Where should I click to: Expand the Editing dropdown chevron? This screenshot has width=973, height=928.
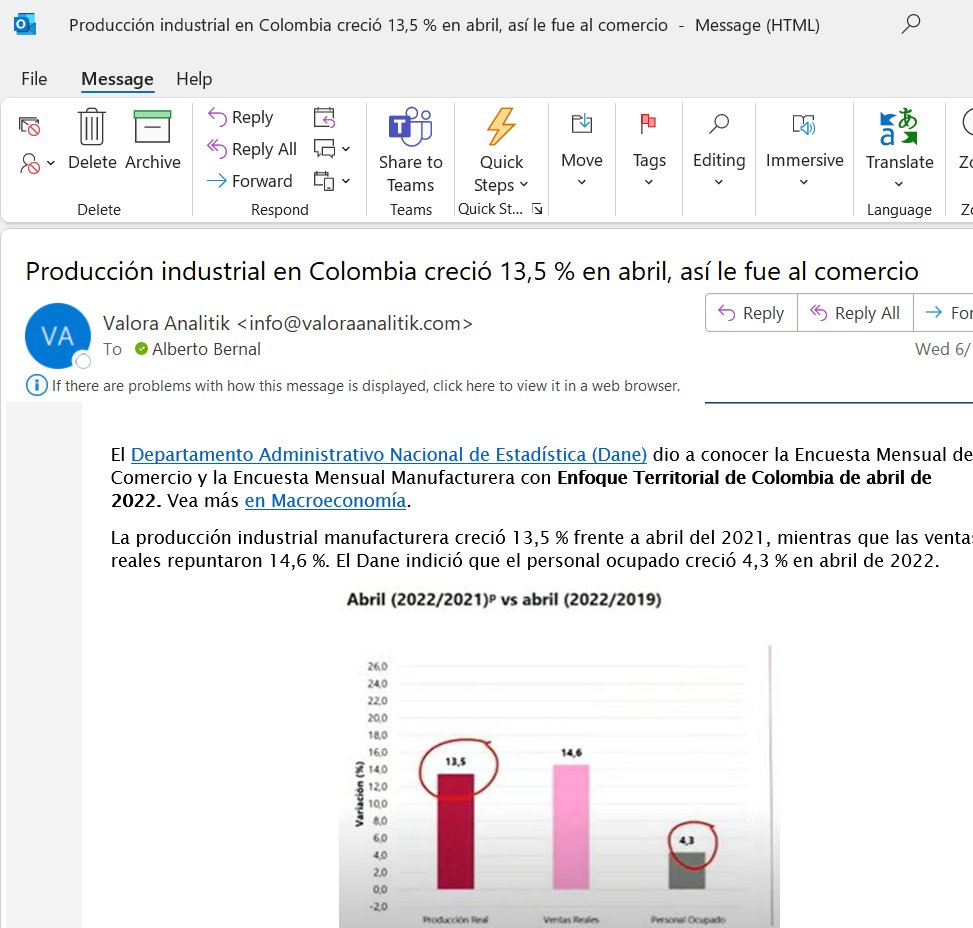719,182
